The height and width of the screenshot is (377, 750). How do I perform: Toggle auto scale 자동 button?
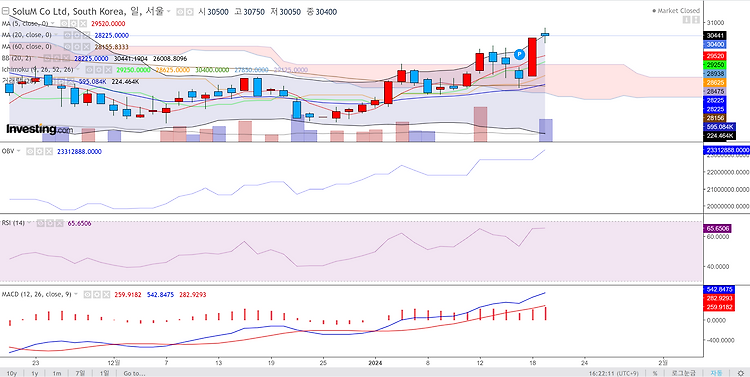716,373
